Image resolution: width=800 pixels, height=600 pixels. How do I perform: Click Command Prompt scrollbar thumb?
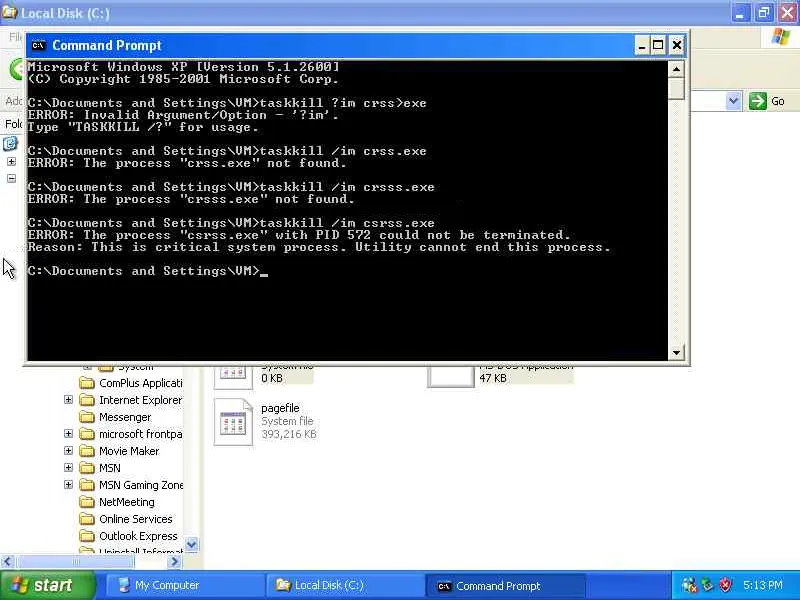(x=676, y=89)
